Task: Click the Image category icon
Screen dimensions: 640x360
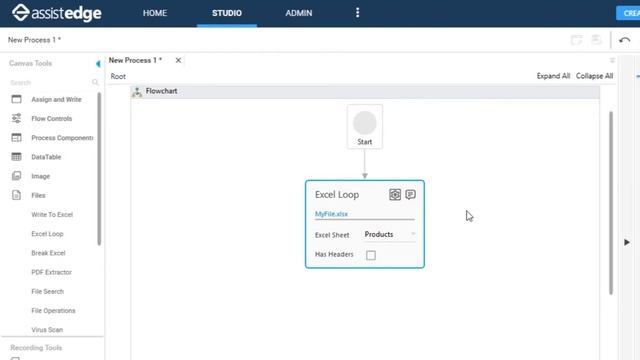Action: (16, 176)
